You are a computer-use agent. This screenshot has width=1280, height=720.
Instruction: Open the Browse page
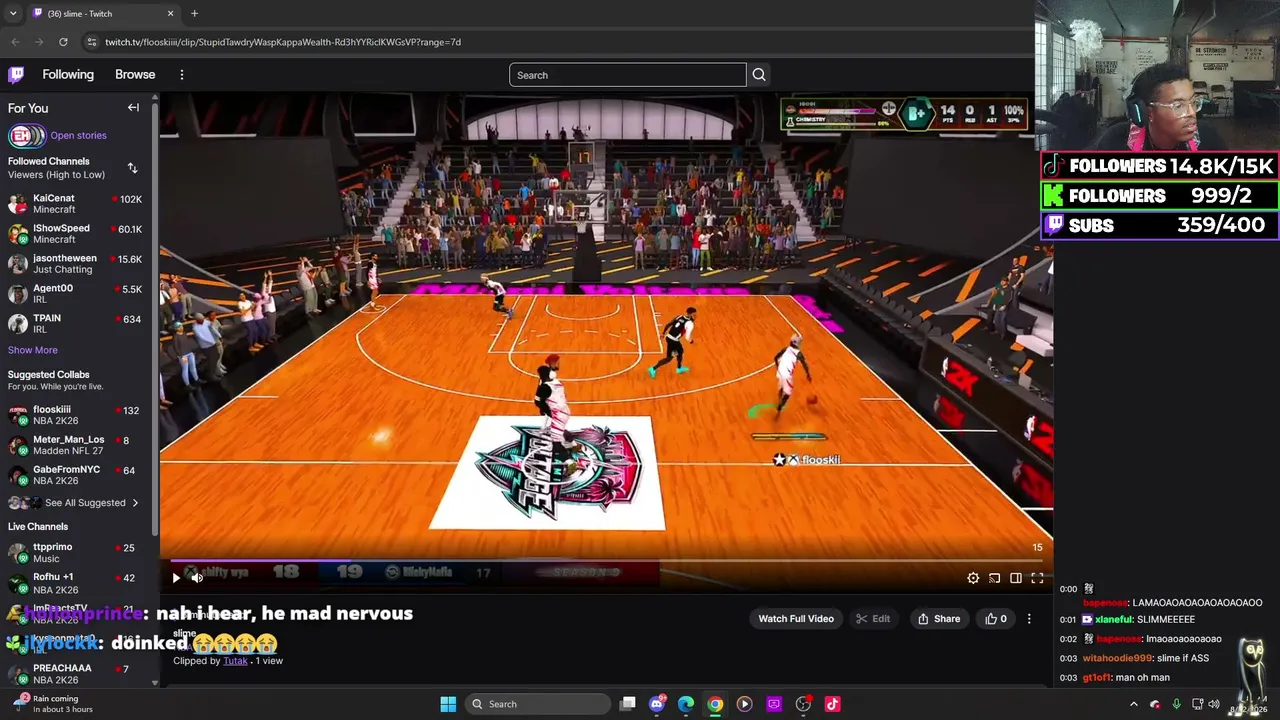click(x=135, y=75)
